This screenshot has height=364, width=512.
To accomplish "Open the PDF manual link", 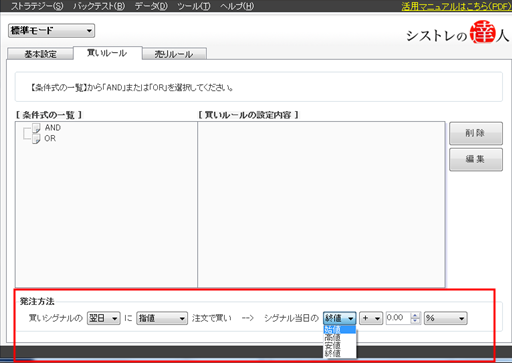I will click(456, 6).
